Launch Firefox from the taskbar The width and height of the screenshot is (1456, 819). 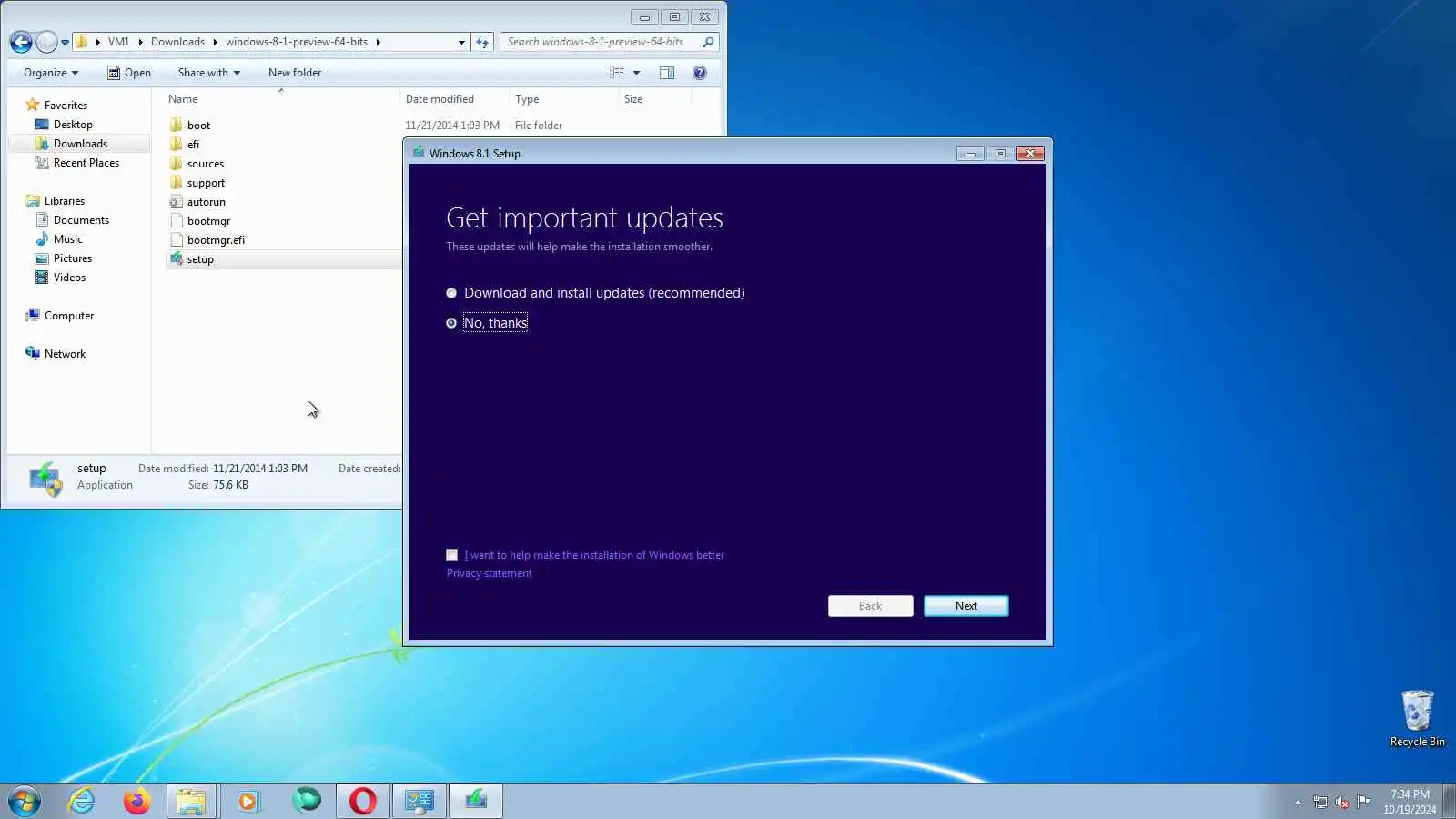pyautogui.click(x=137, y=801)
